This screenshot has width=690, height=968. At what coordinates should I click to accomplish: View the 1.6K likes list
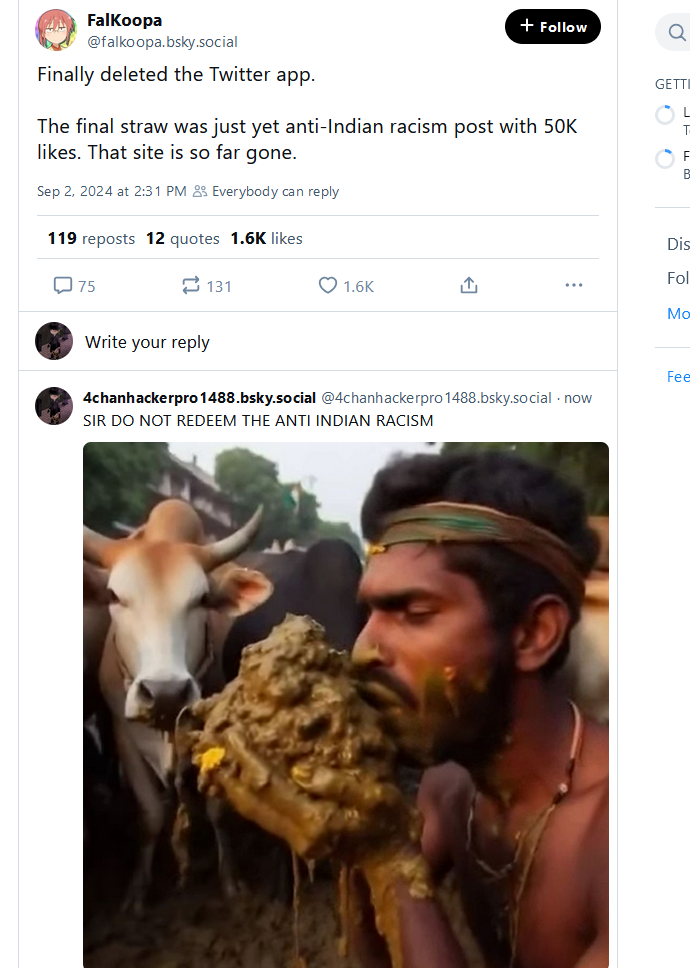pyautogui.click(x=266, y=238)
